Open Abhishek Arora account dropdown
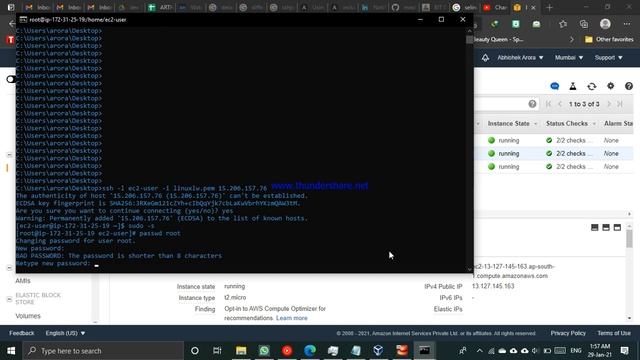This screenshot has width=640, height=360. (x=520, y=58)
